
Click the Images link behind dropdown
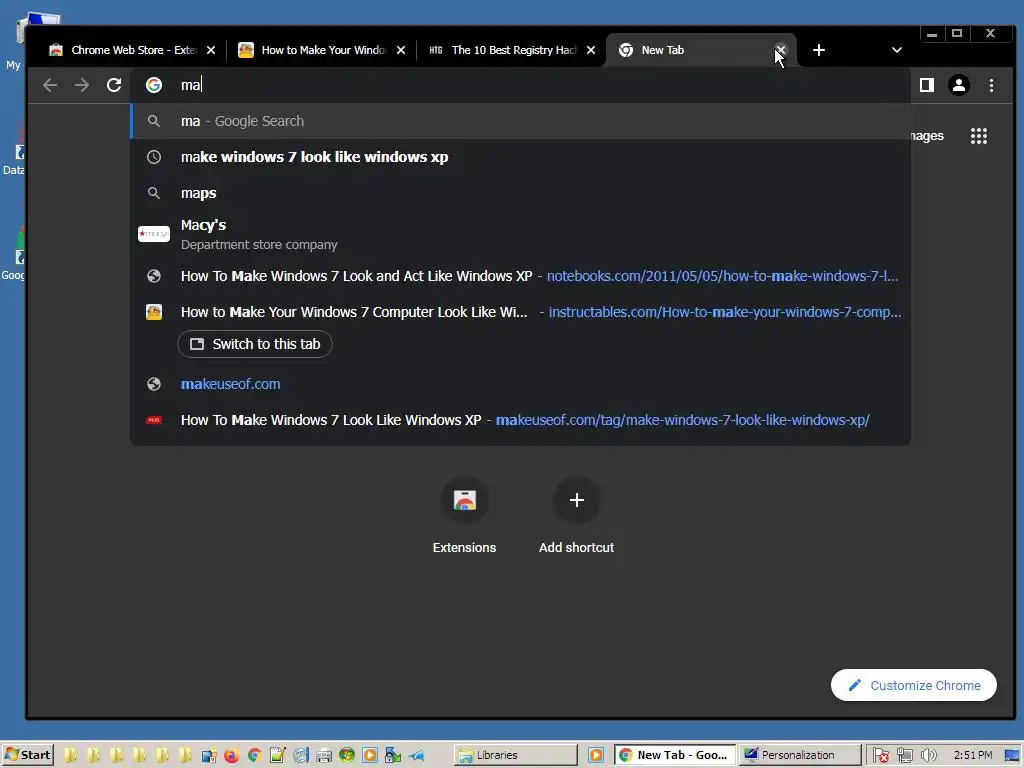click(x=927, y=136)
